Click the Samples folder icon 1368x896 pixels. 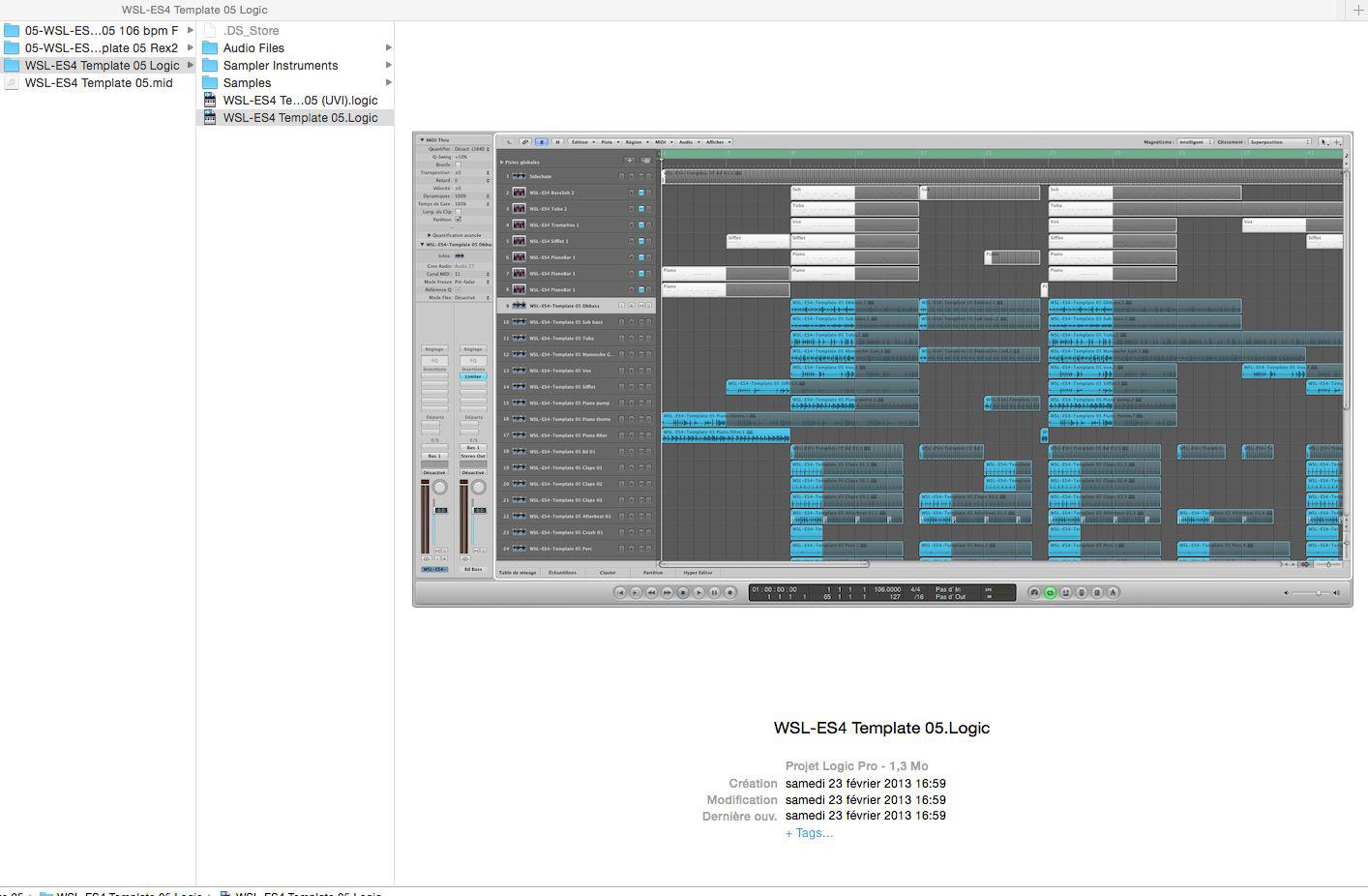(210, 82)
